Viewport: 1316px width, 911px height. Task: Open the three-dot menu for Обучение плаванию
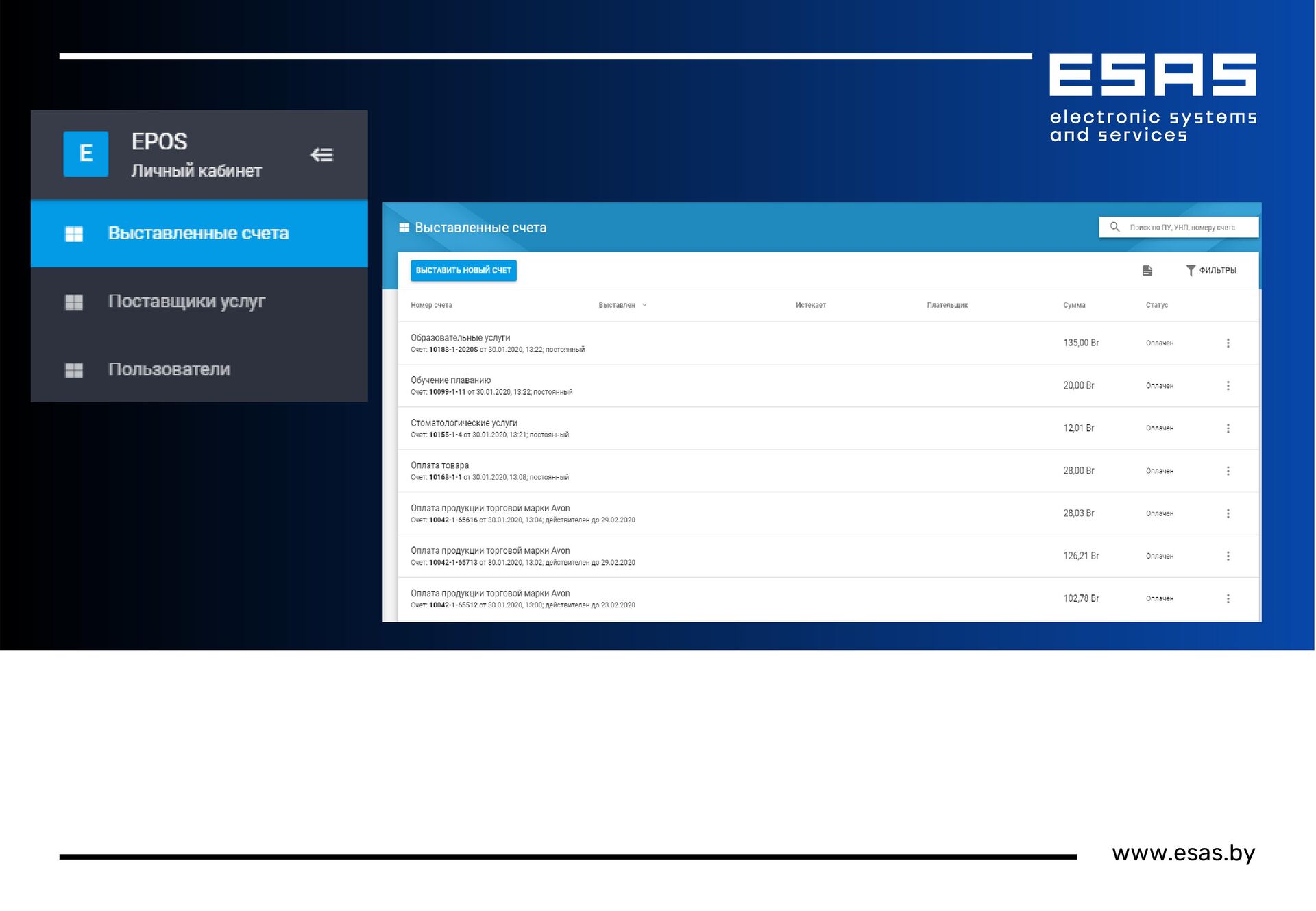click(1228, 386)
